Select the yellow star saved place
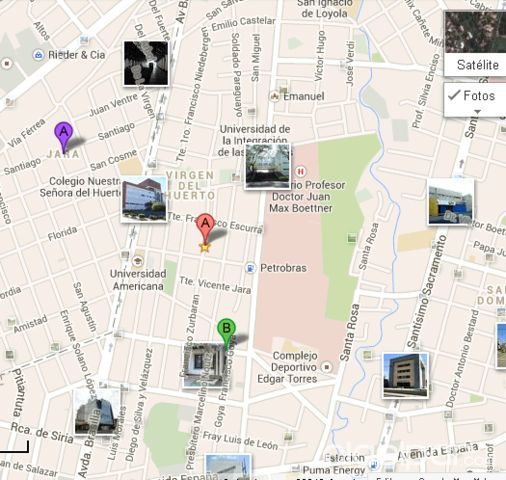 coord(205,247)
